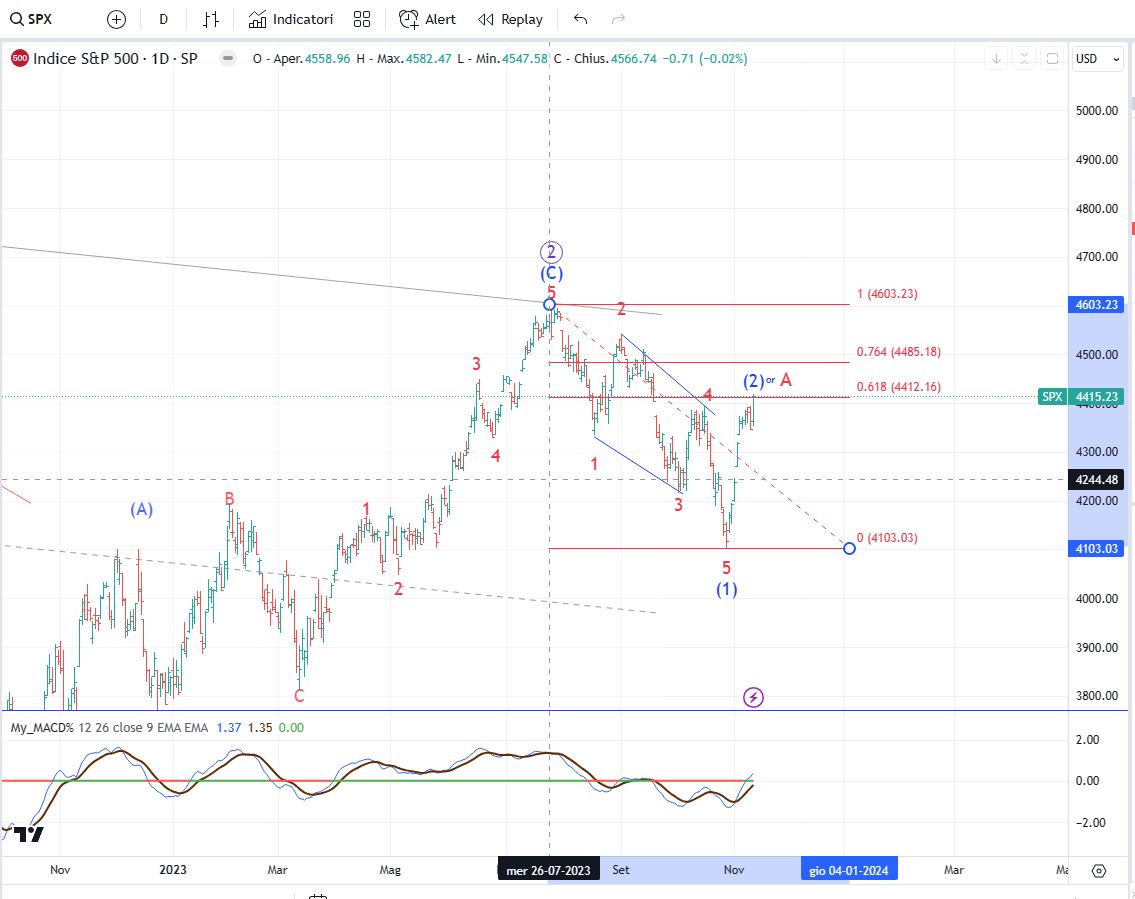The image size is (1135, 899).
Task: Click the 2023 time axis label
Action: 173,869
